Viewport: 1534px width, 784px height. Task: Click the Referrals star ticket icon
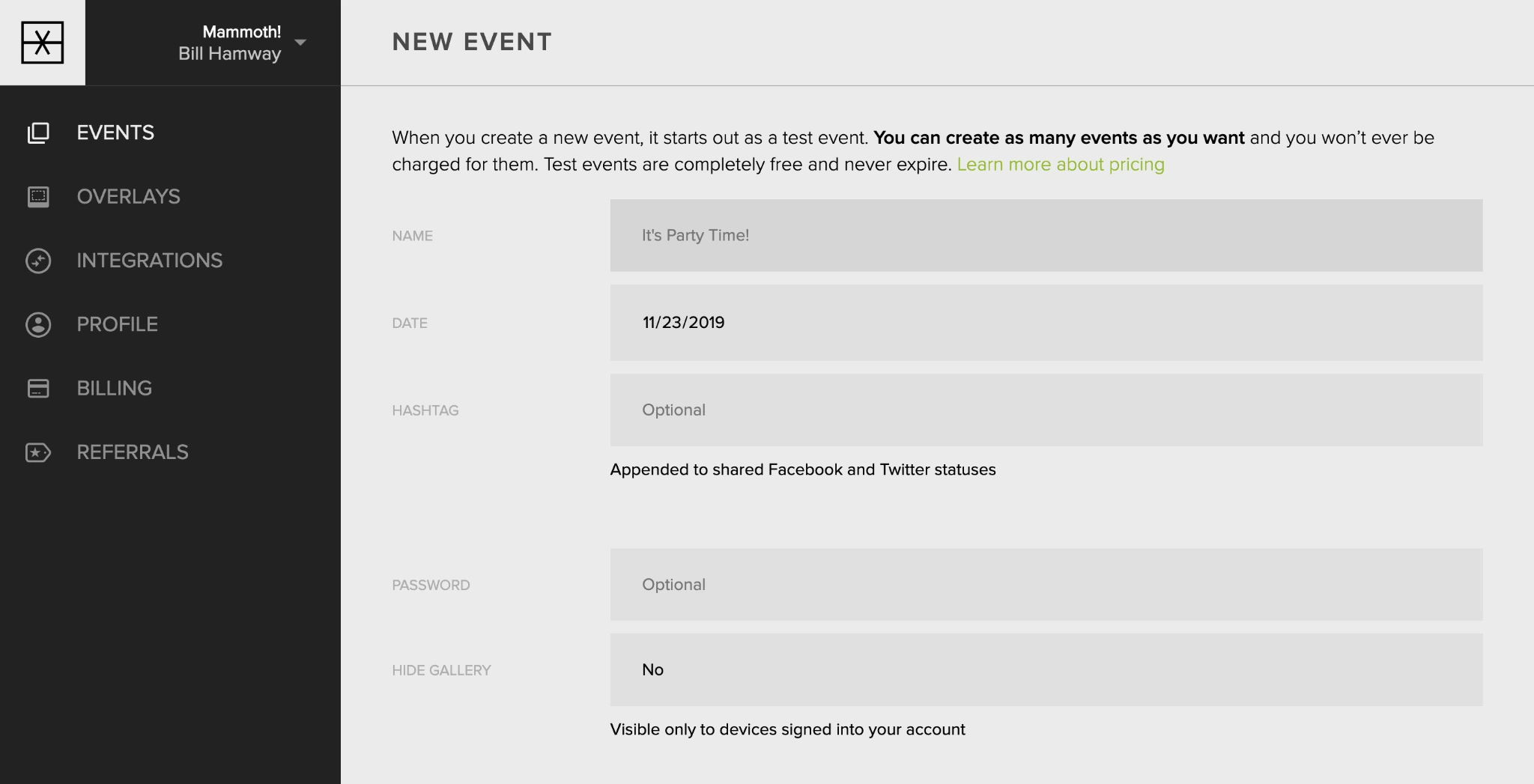pos(38,452)
